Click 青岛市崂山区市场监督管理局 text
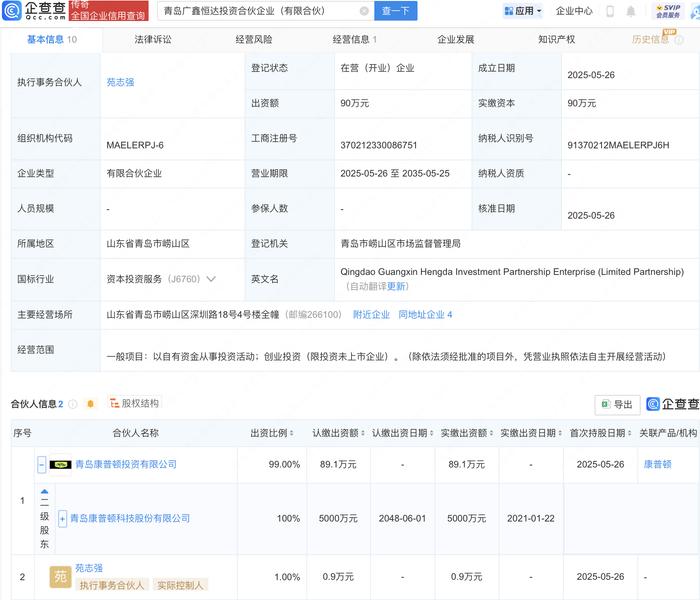The height and width of the screenshot is (600, 700). point(400,244)
